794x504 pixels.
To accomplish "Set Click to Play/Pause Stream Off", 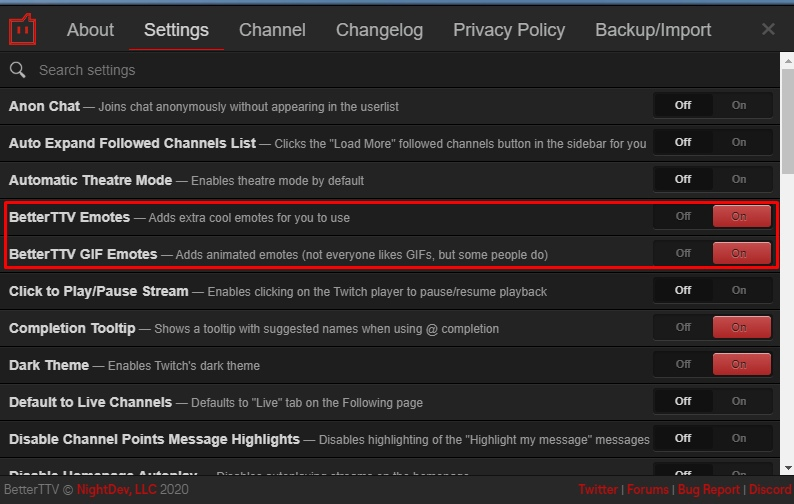I will coord(683,290).
